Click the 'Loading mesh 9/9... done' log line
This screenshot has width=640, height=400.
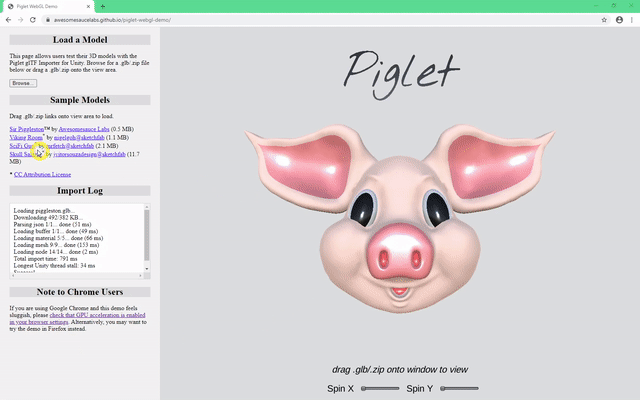(56, 245)
